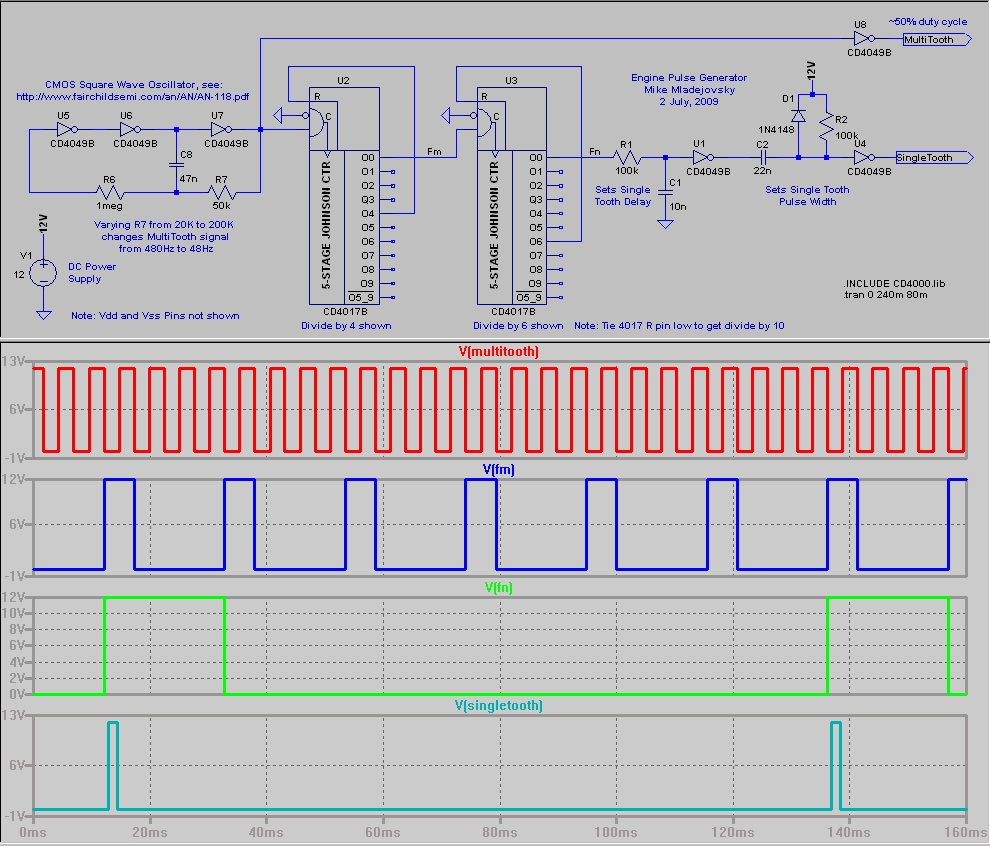The image size is (990, 846).
Task: Click the Fm net label
Action: click(x=434, y=152)
